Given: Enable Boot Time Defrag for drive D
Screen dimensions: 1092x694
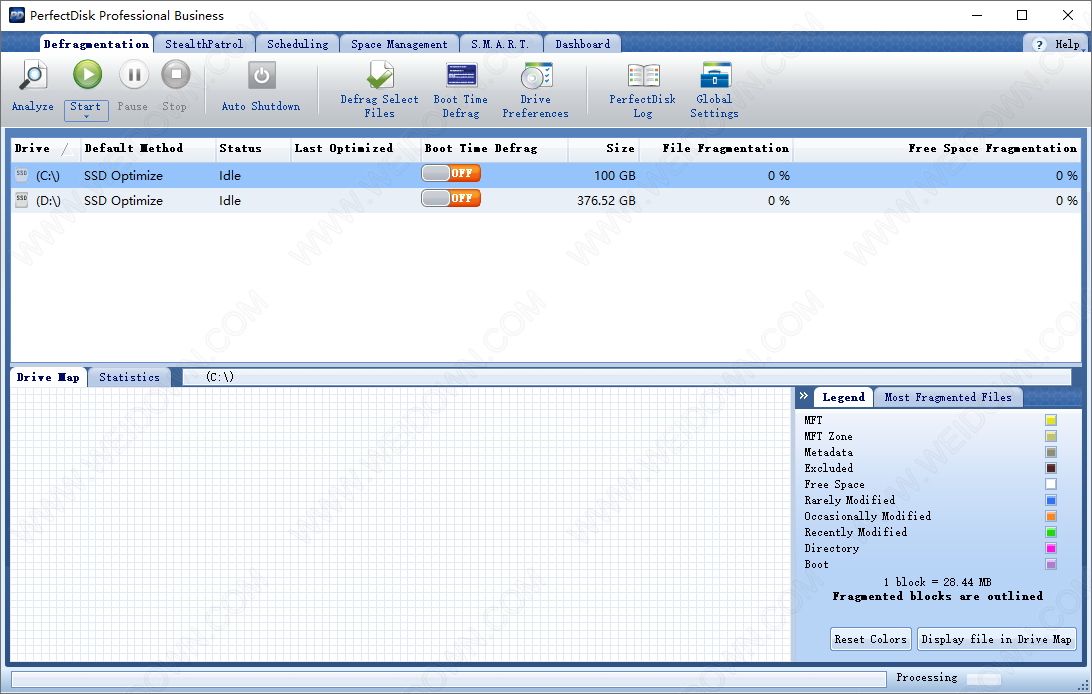Looking at the screenshot, I should click(x=451, y=198).
